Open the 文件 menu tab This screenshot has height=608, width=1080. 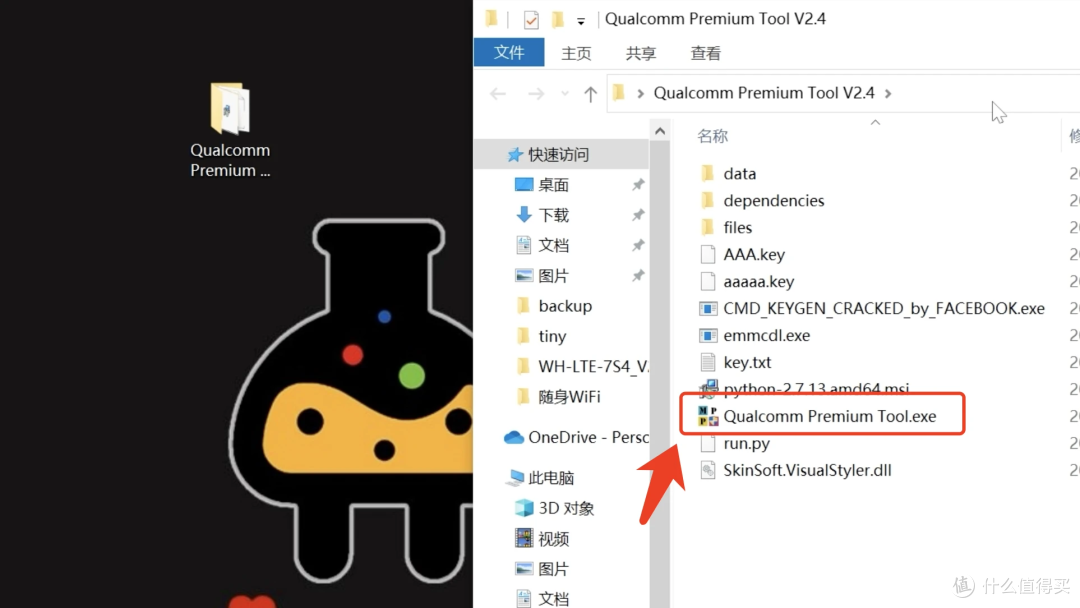[509, 52]
